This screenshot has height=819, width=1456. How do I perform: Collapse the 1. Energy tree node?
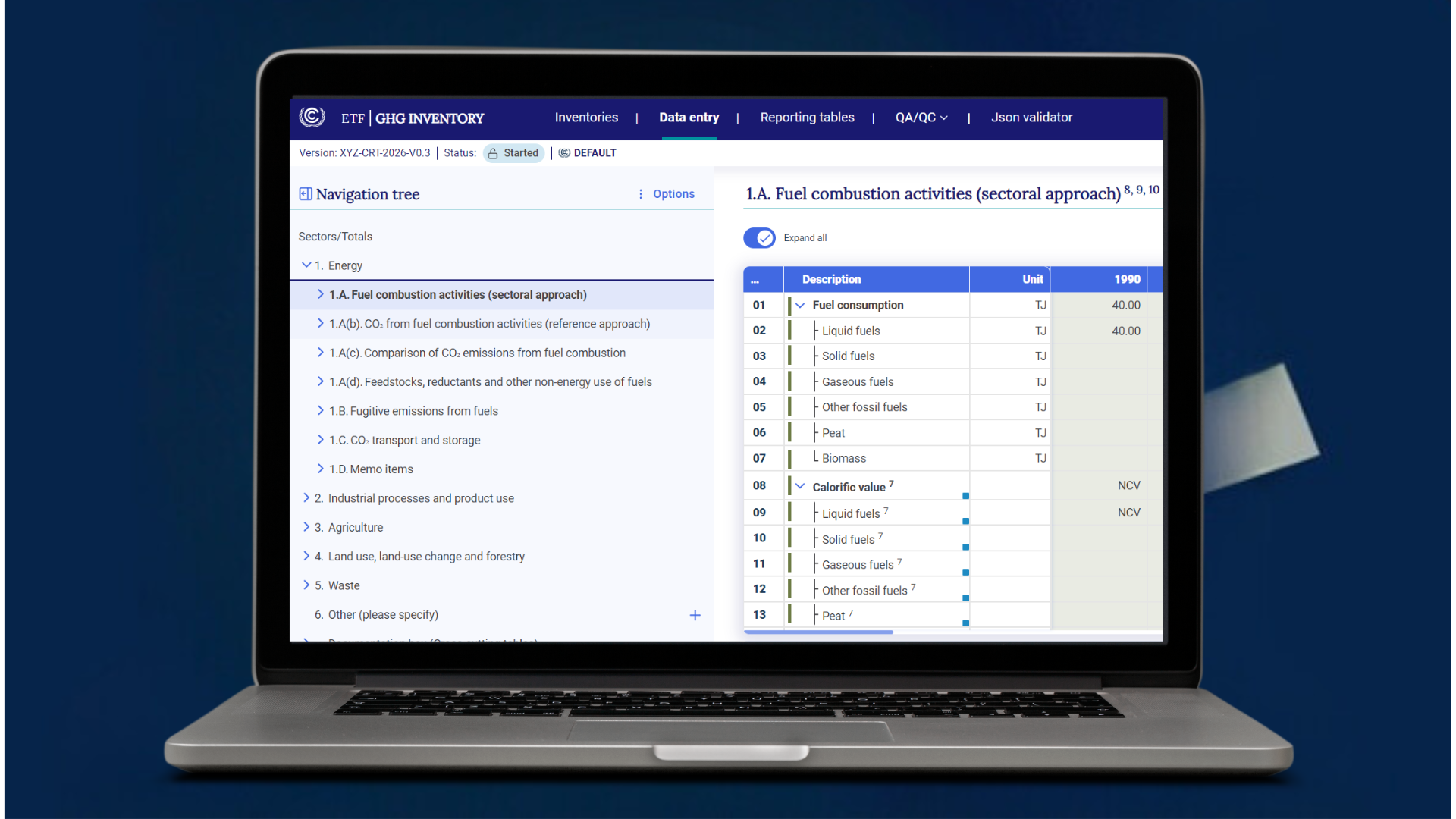click(306, 265)
